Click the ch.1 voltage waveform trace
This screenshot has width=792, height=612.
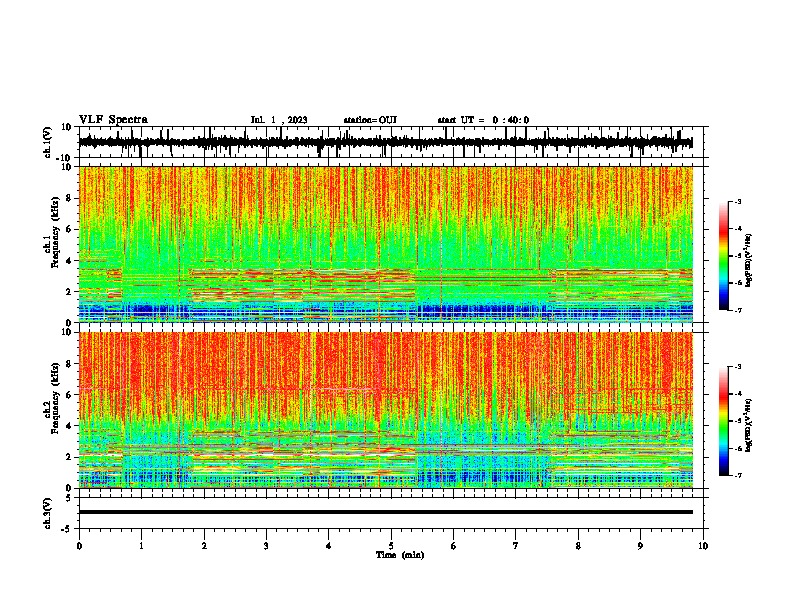[x=386, y=142]
